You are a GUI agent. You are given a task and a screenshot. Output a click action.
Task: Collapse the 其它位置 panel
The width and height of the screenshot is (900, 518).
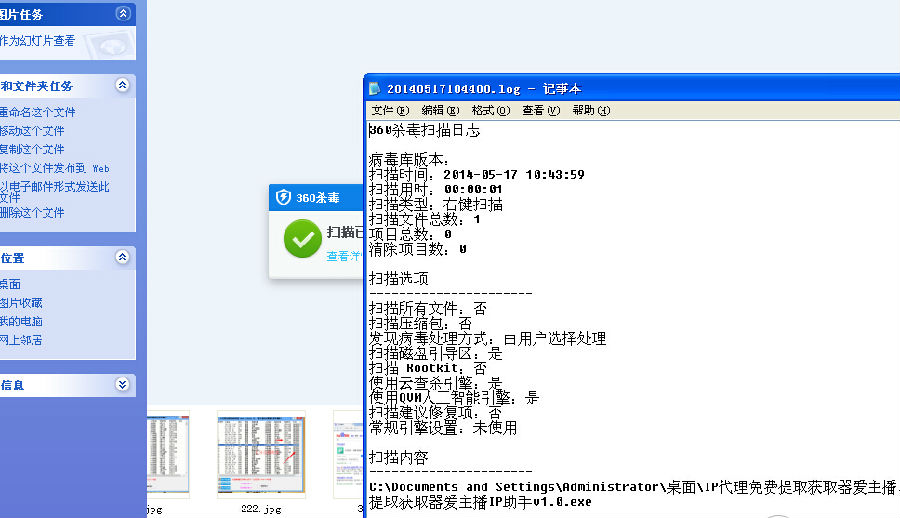[122, 257]
